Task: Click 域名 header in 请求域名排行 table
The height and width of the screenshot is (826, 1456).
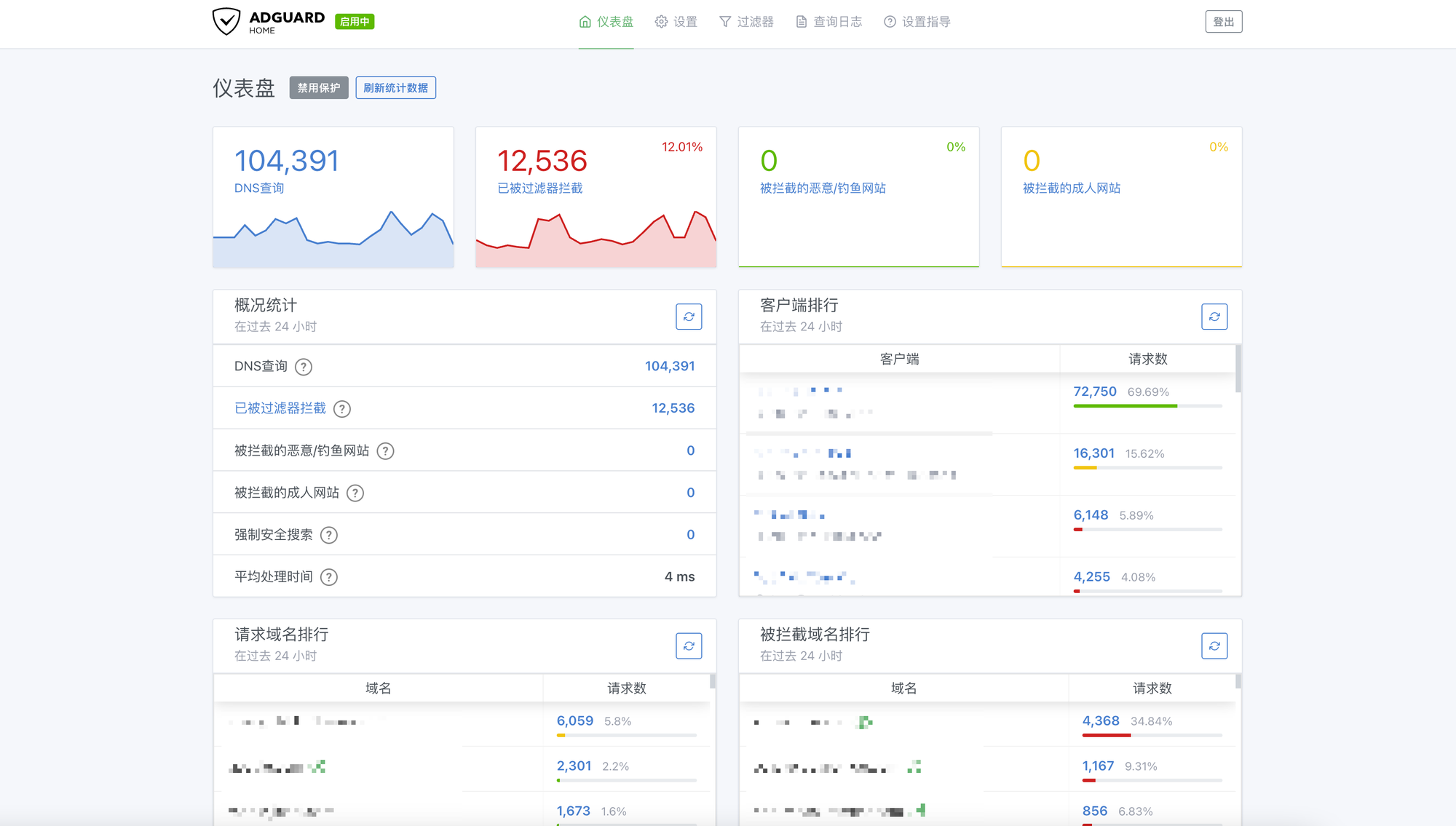Action: point(379,688)
